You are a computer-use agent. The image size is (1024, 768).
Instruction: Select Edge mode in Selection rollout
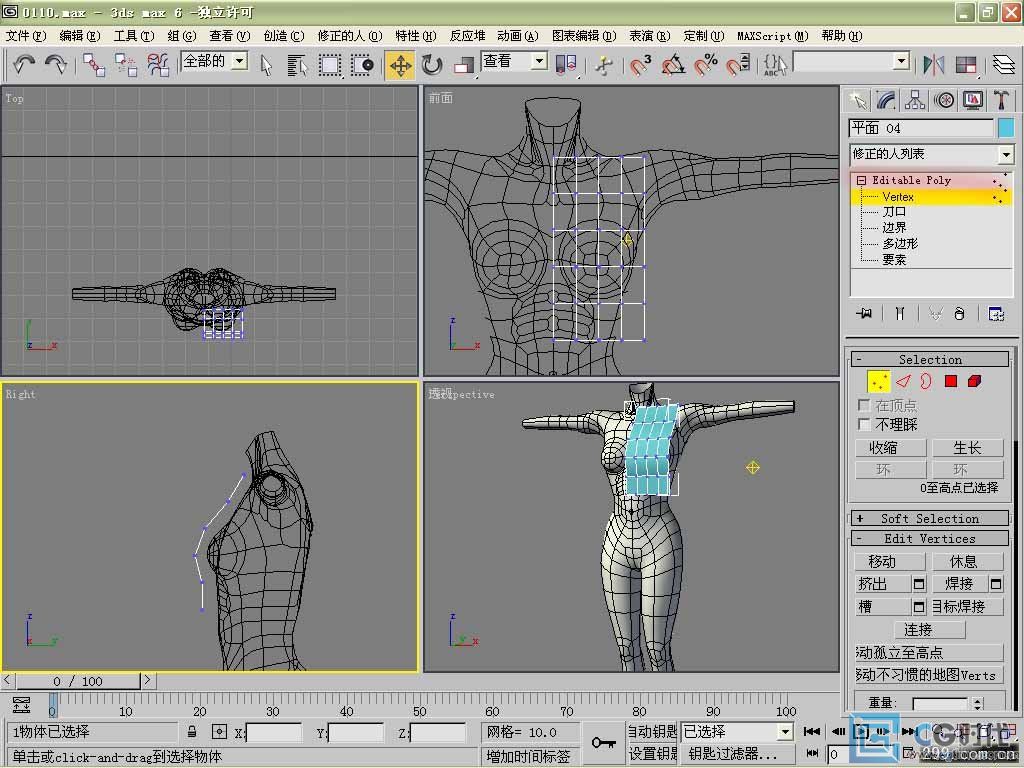[x=903, y=381]
